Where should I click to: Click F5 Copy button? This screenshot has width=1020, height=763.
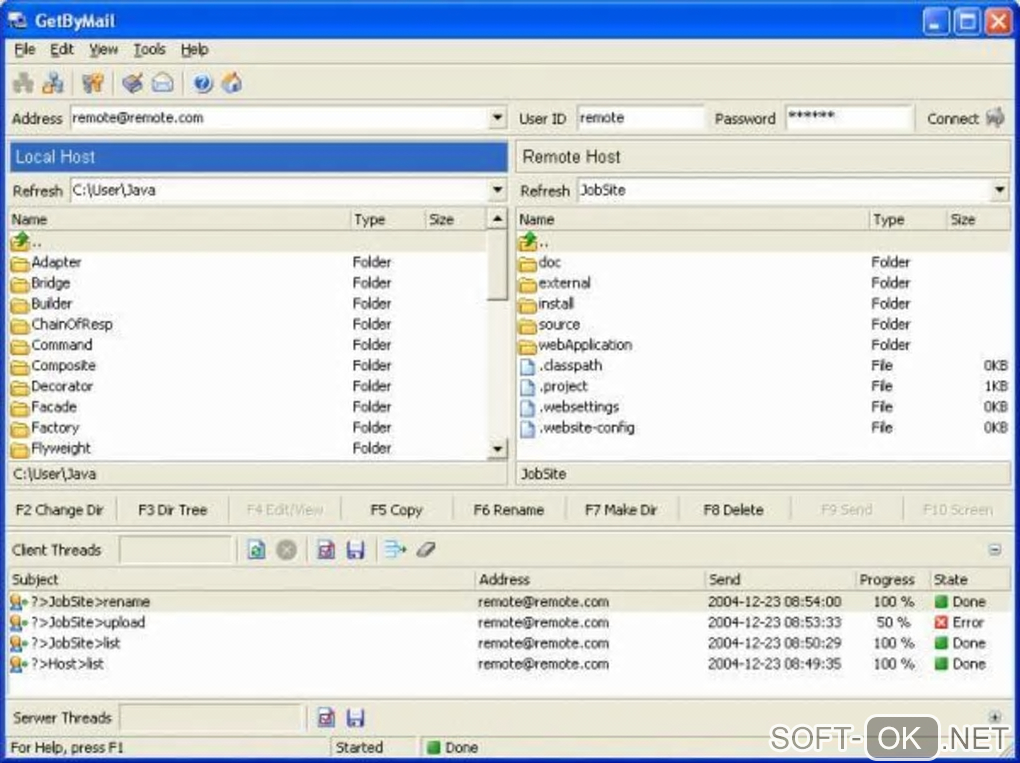396,510
